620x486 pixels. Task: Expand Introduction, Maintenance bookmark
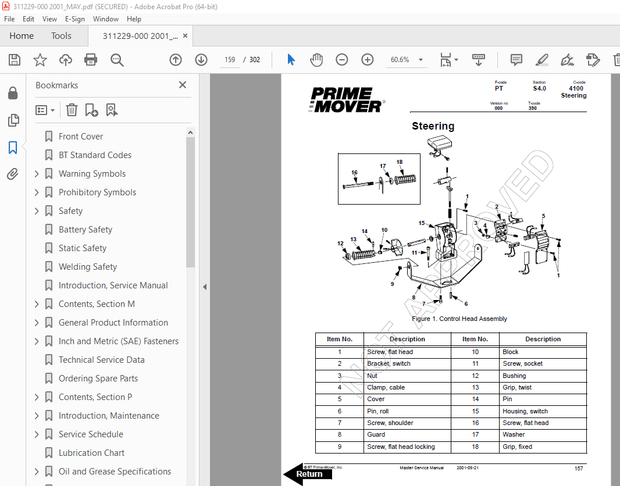point(36,415)
